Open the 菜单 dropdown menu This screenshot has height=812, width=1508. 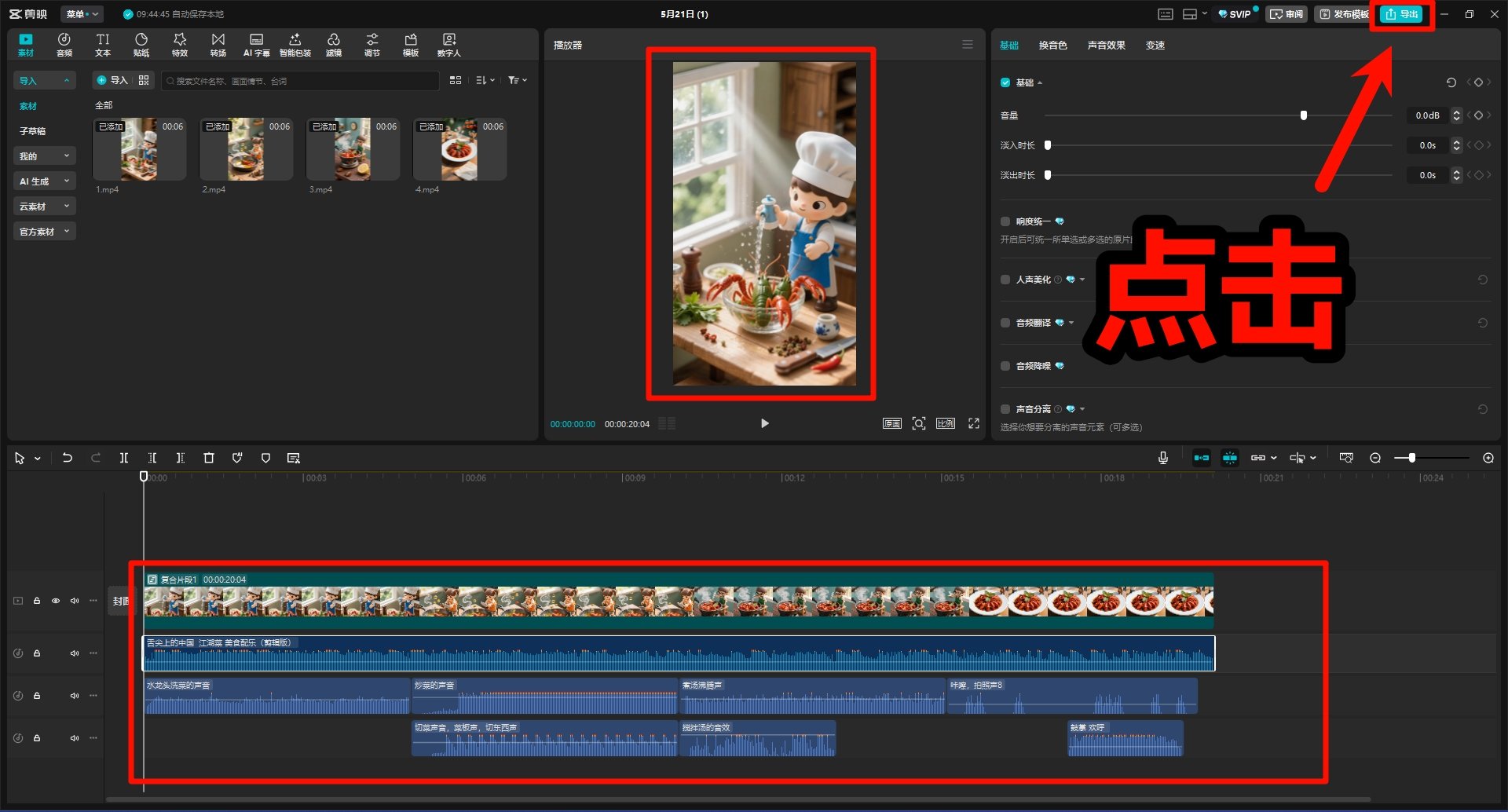[81, 14]
